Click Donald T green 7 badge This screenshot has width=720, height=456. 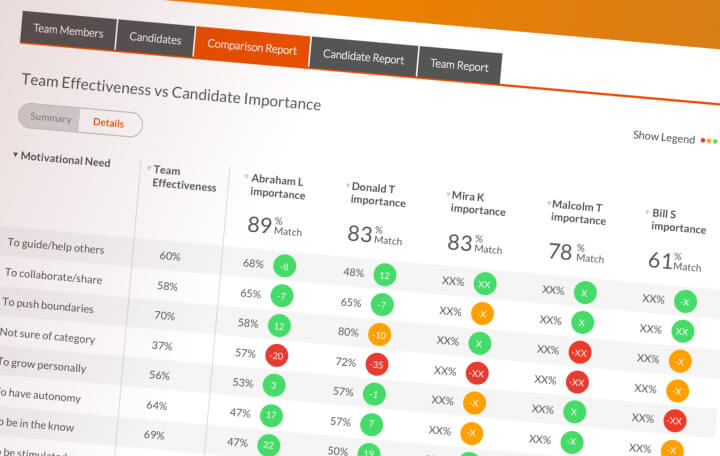[371, 424]
